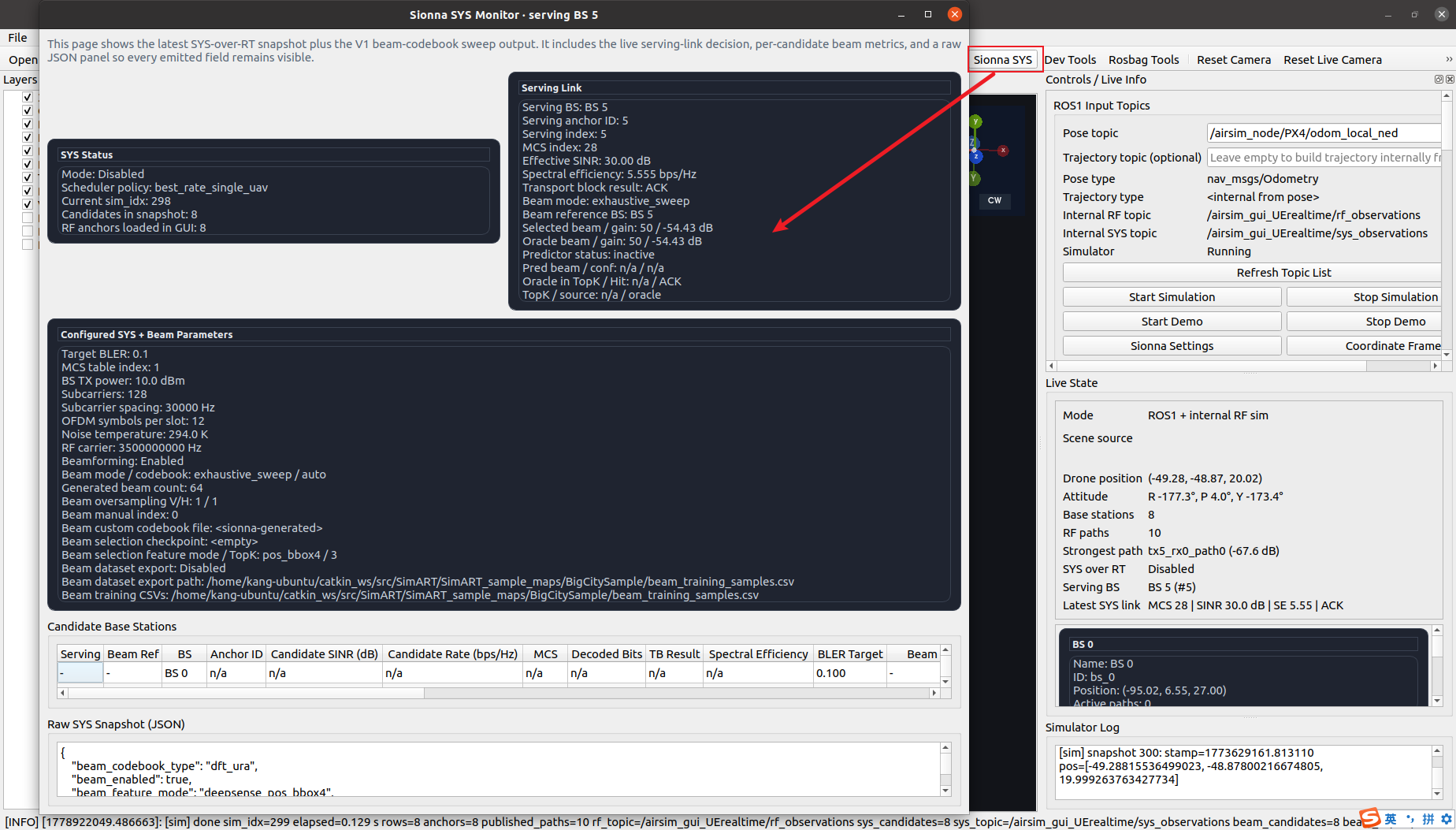This screenshot has height=830, width=1456.
Task: Open the File menu
Action: point(17,38)
